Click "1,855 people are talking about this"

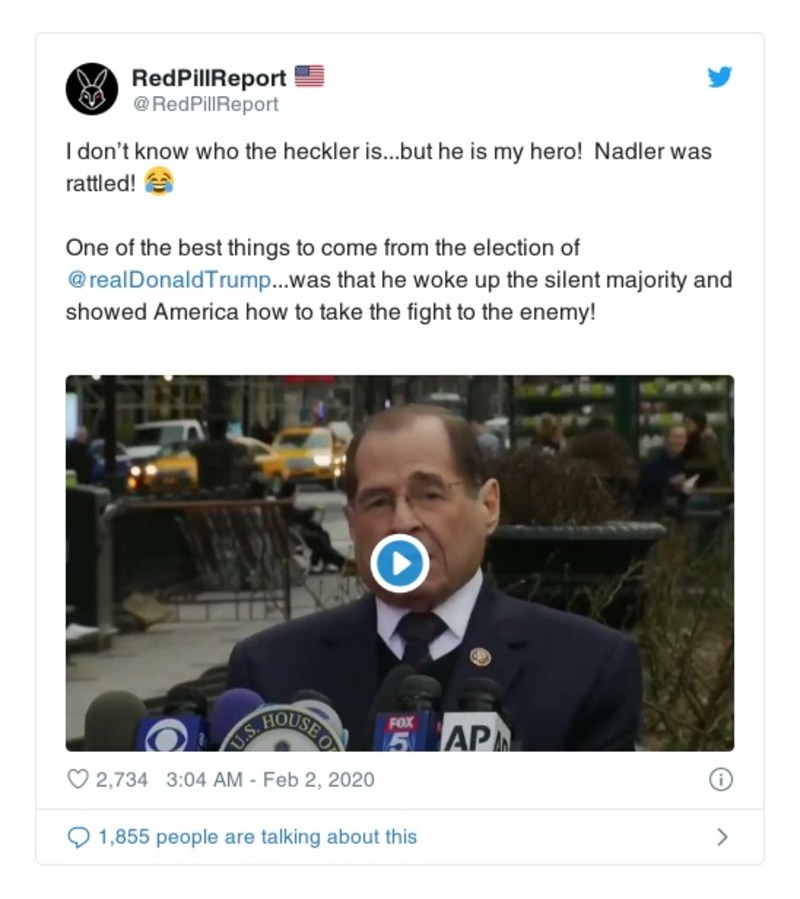[257, 837]
